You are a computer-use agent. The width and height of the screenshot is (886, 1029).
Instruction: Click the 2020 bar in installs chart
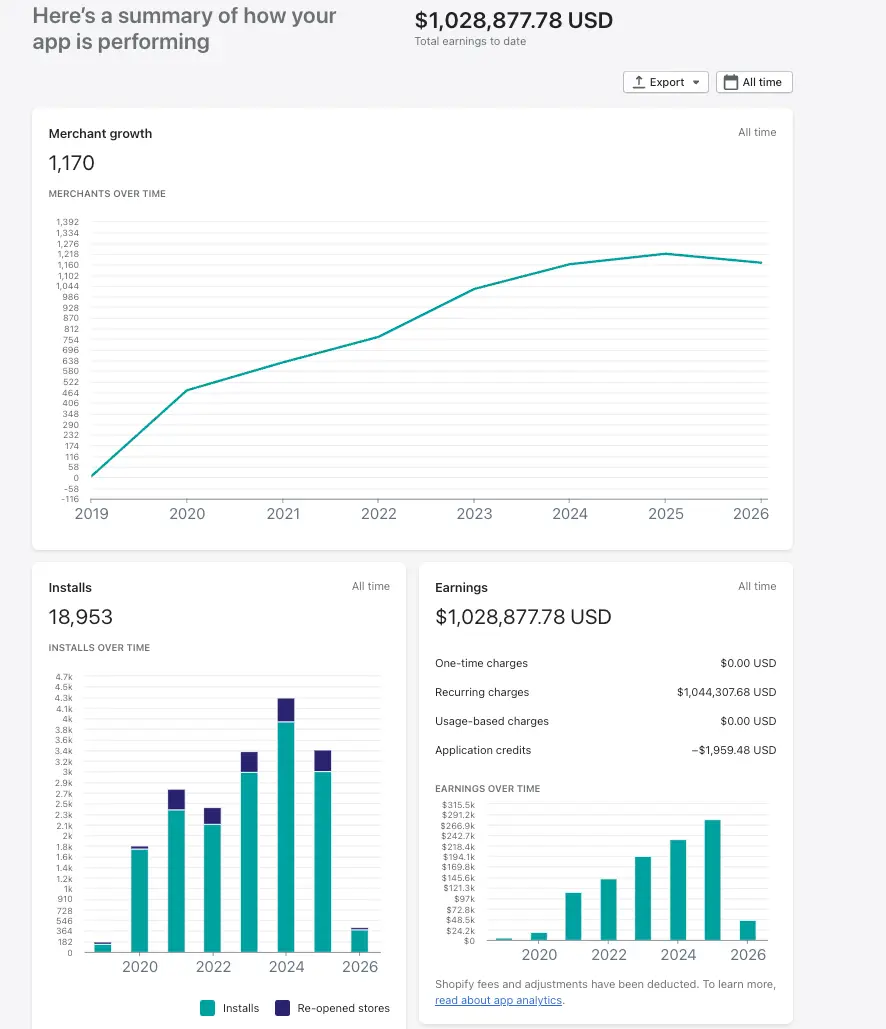click(x=139, y=900)
